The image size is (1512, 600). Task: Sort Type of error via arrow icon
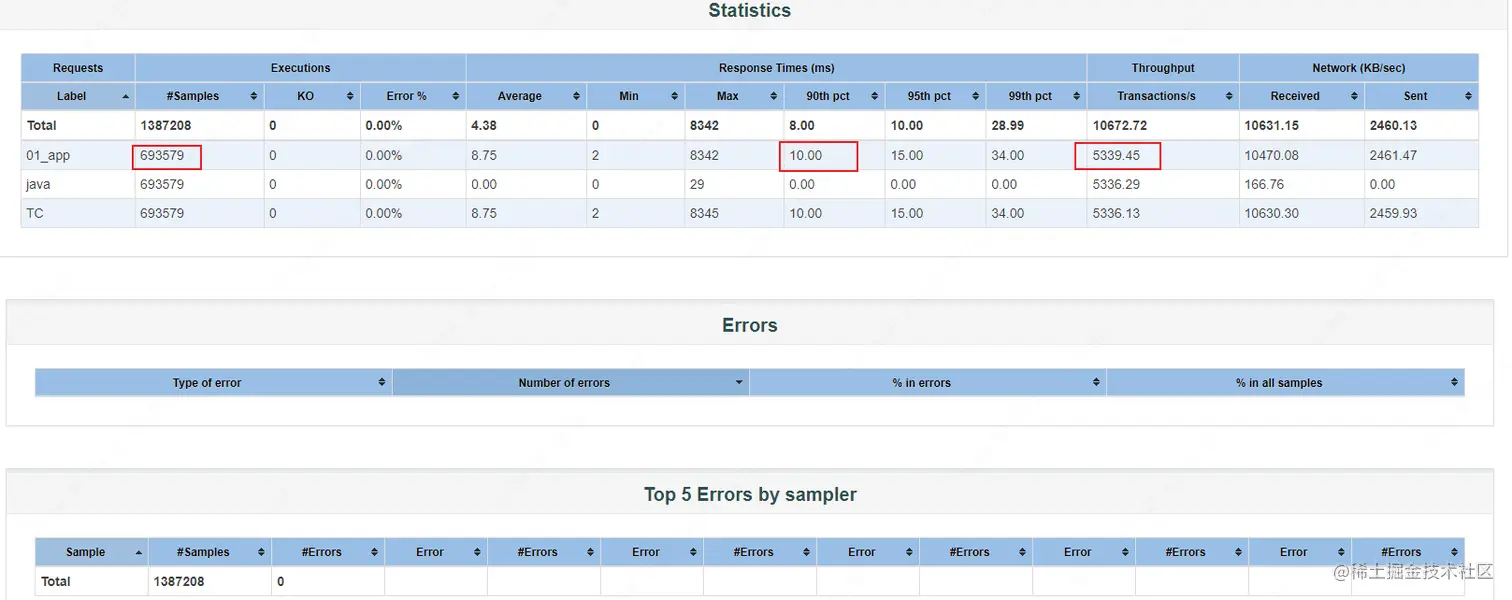point(382,383)
